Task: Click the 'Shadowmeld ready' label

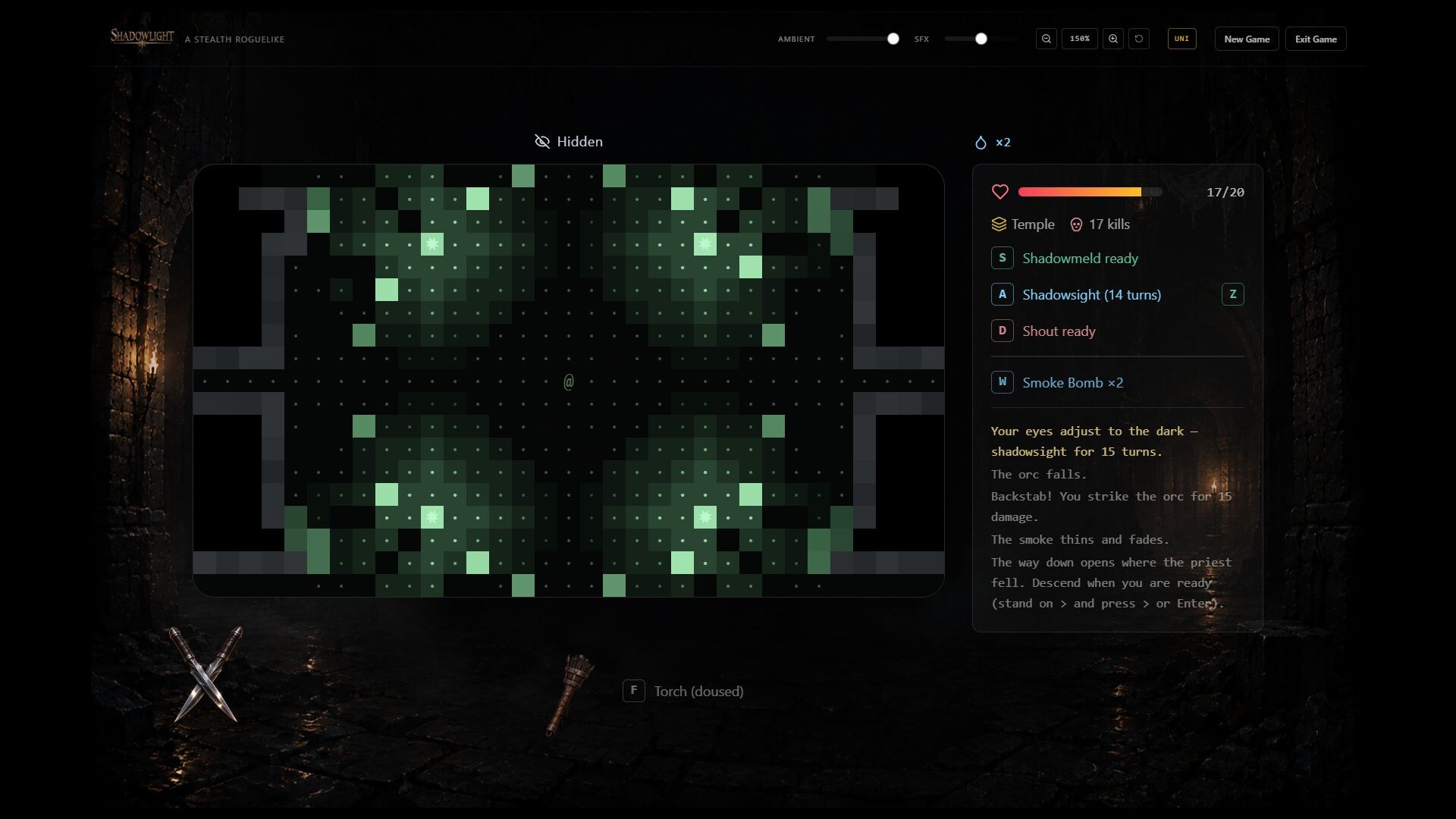Action: [1080, 259]
